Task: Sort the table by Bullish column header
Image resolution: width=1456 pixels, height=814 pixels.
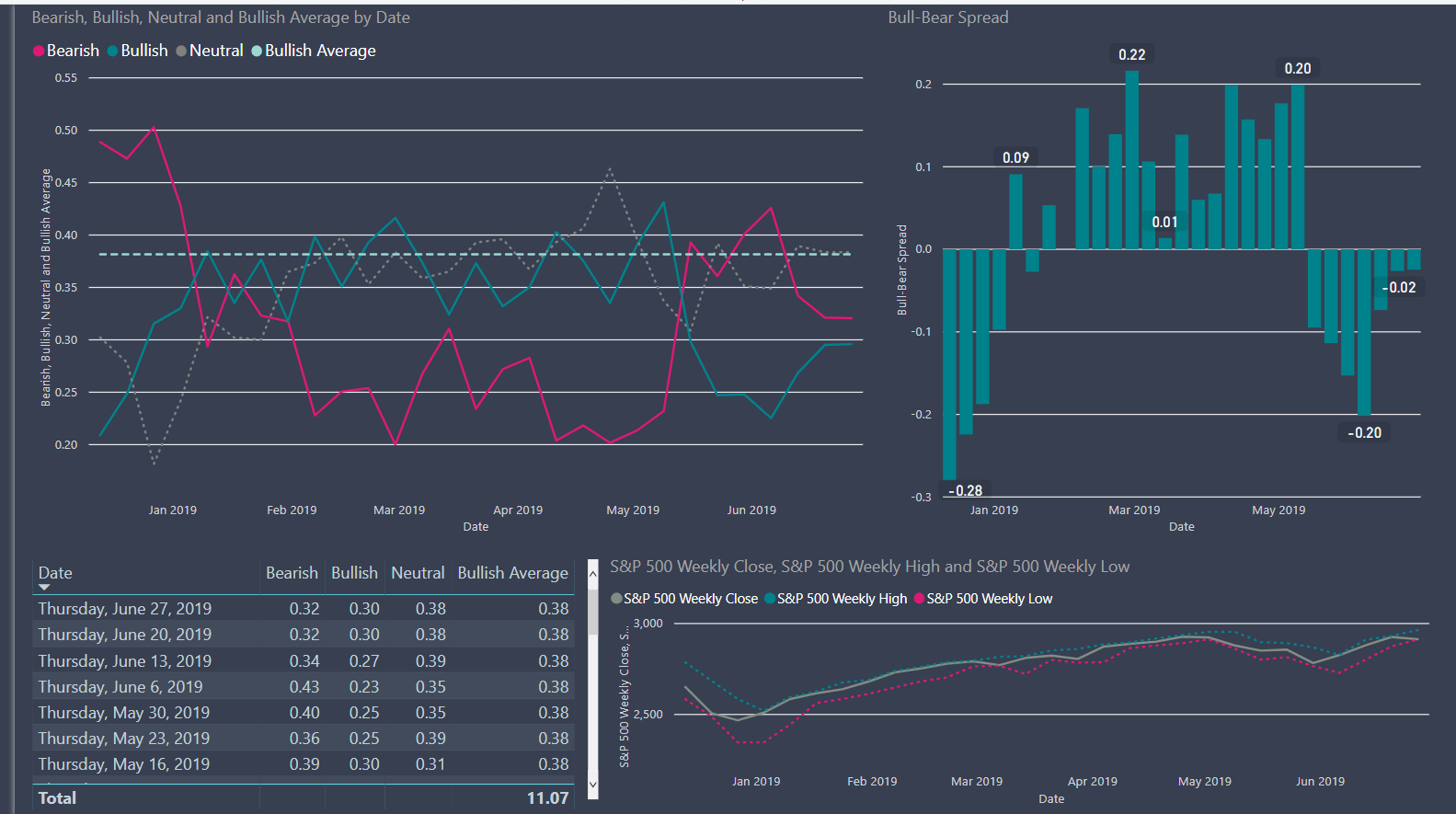Action: pyautogui.click(x=354, y=573)
